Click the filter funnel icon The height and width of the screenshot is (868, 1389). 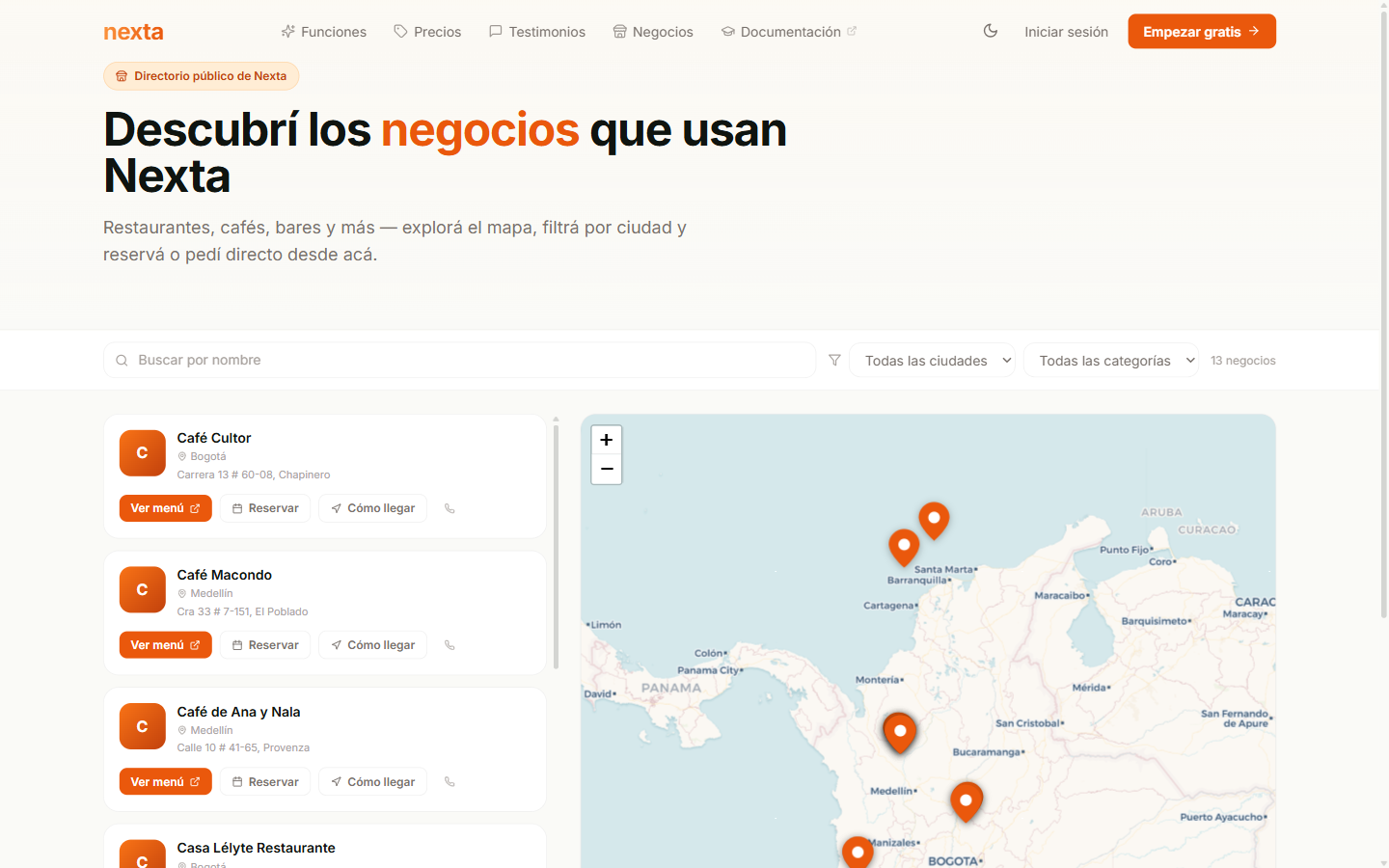[x=834, y=360]
